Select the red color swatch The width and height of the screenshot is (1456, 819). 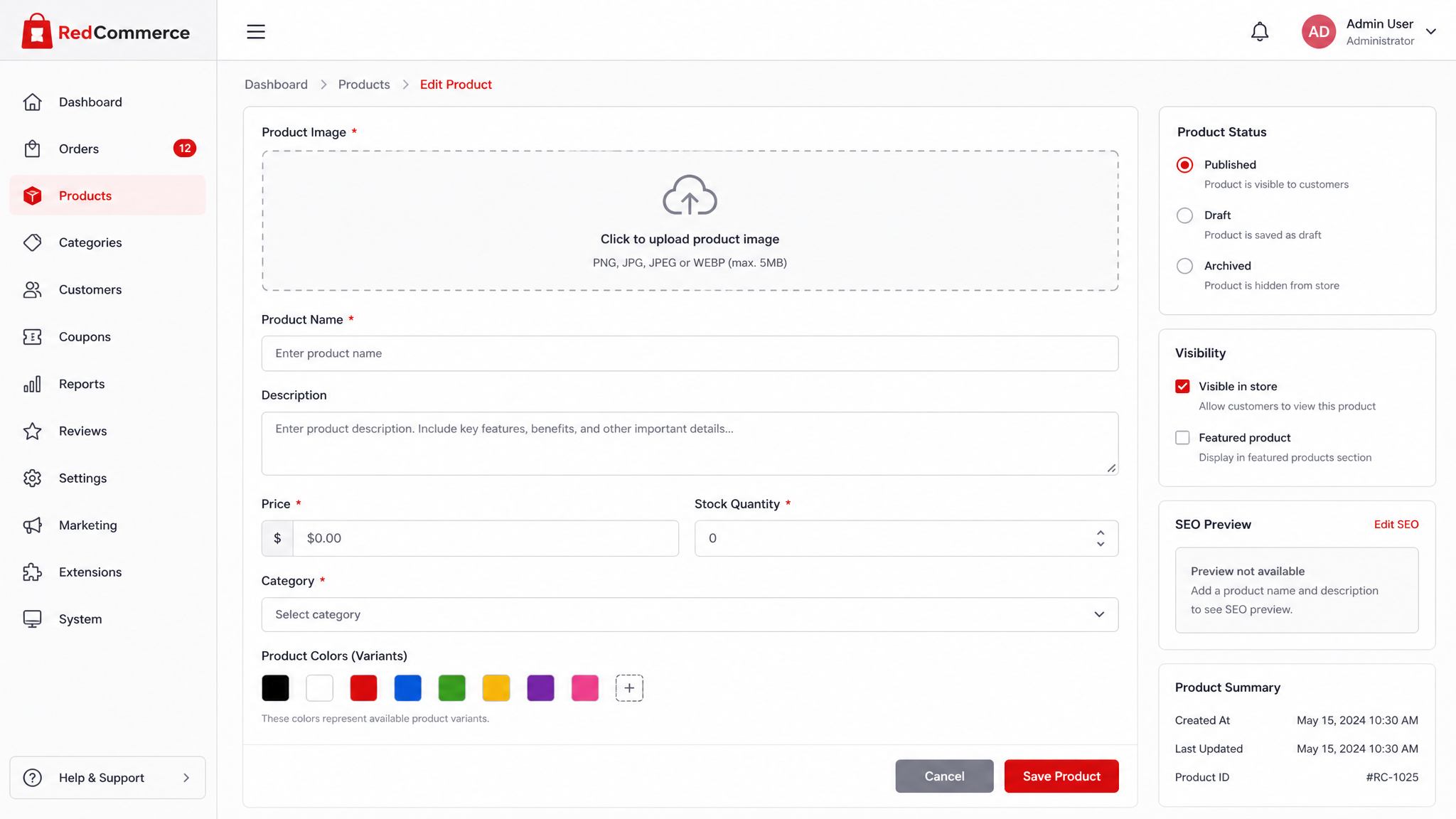click(x=363, y=688)
